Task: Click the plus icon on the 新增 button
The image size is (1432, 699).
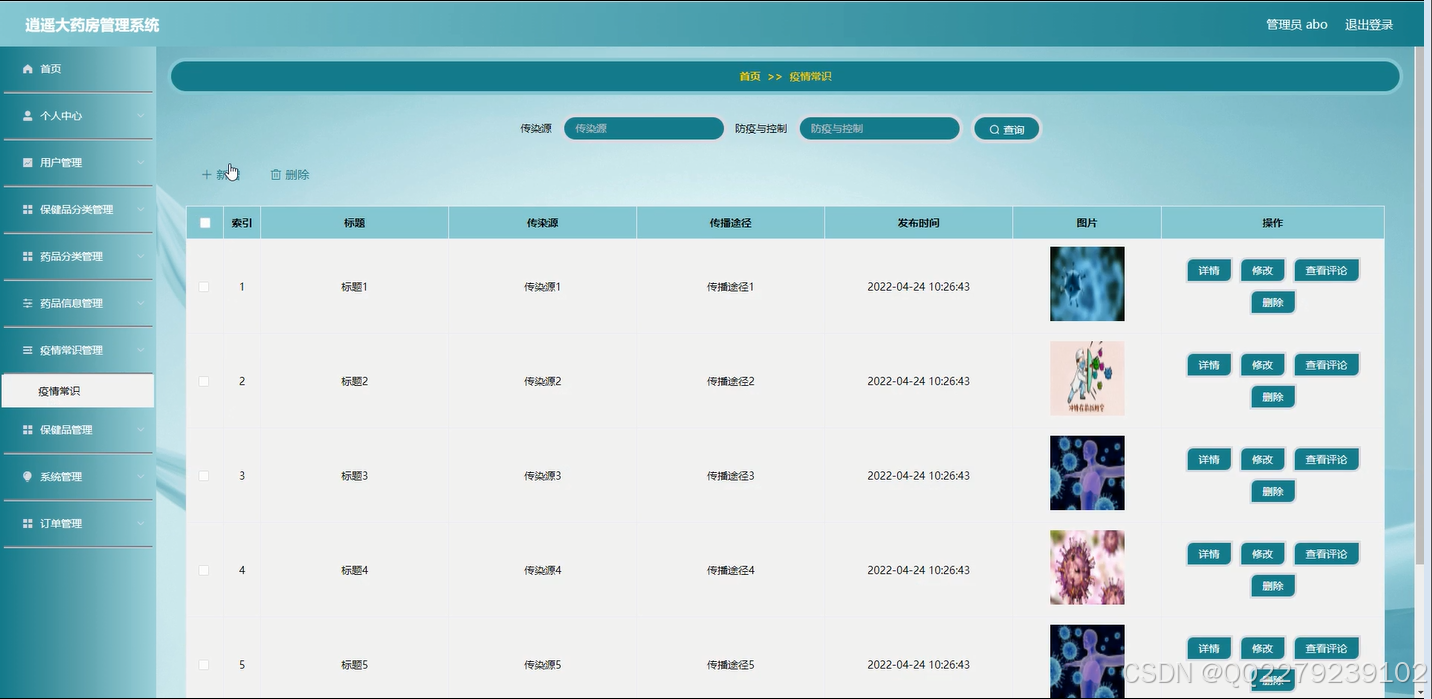Action: pos(208,174)
